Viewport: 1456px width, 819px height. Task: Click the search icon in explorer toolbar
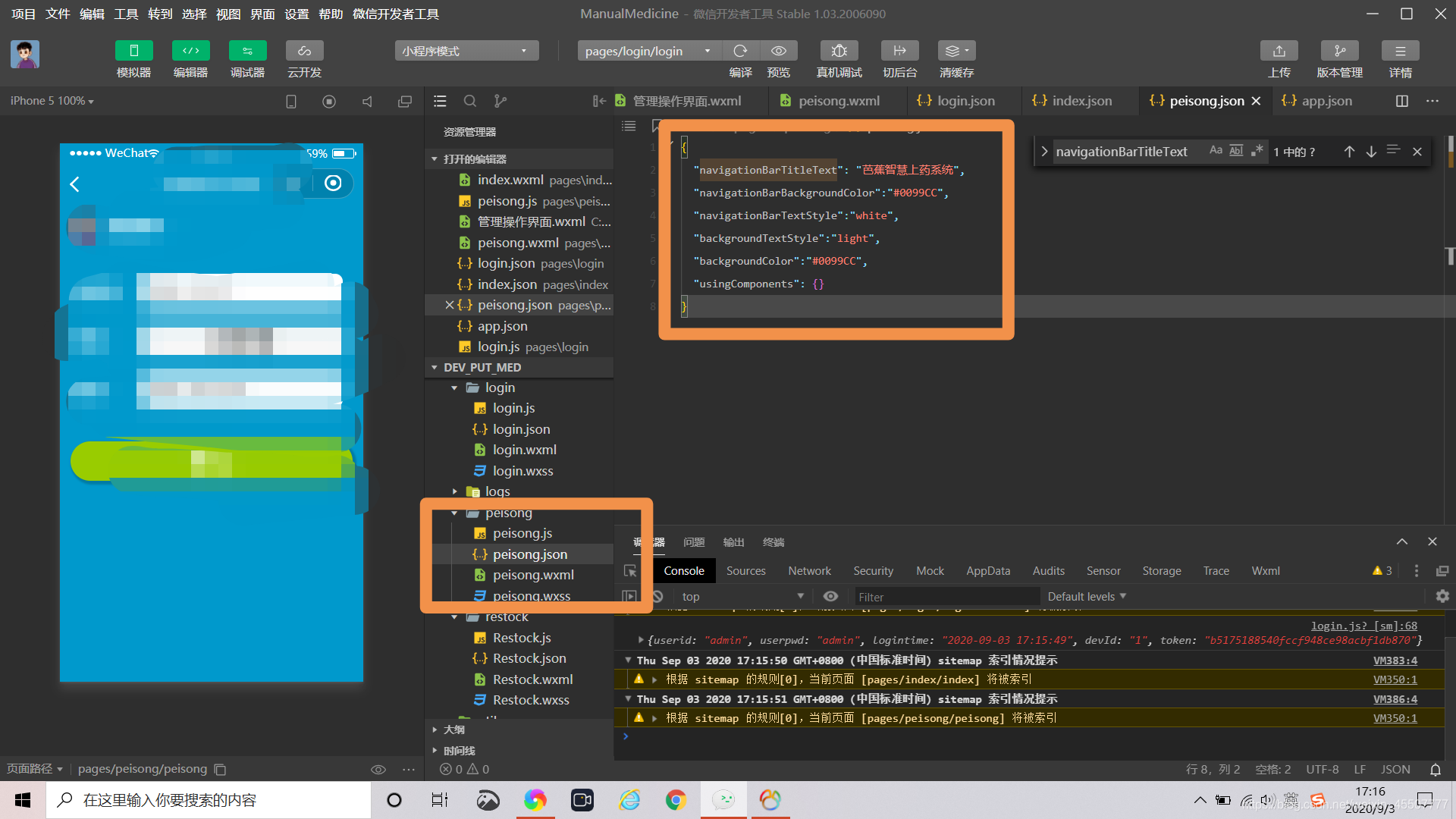coord(470,101)
